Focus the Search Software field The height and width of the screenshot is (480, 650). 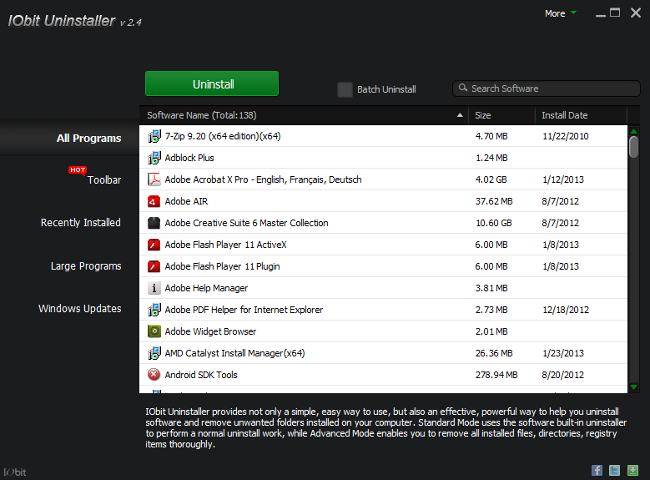546,89
